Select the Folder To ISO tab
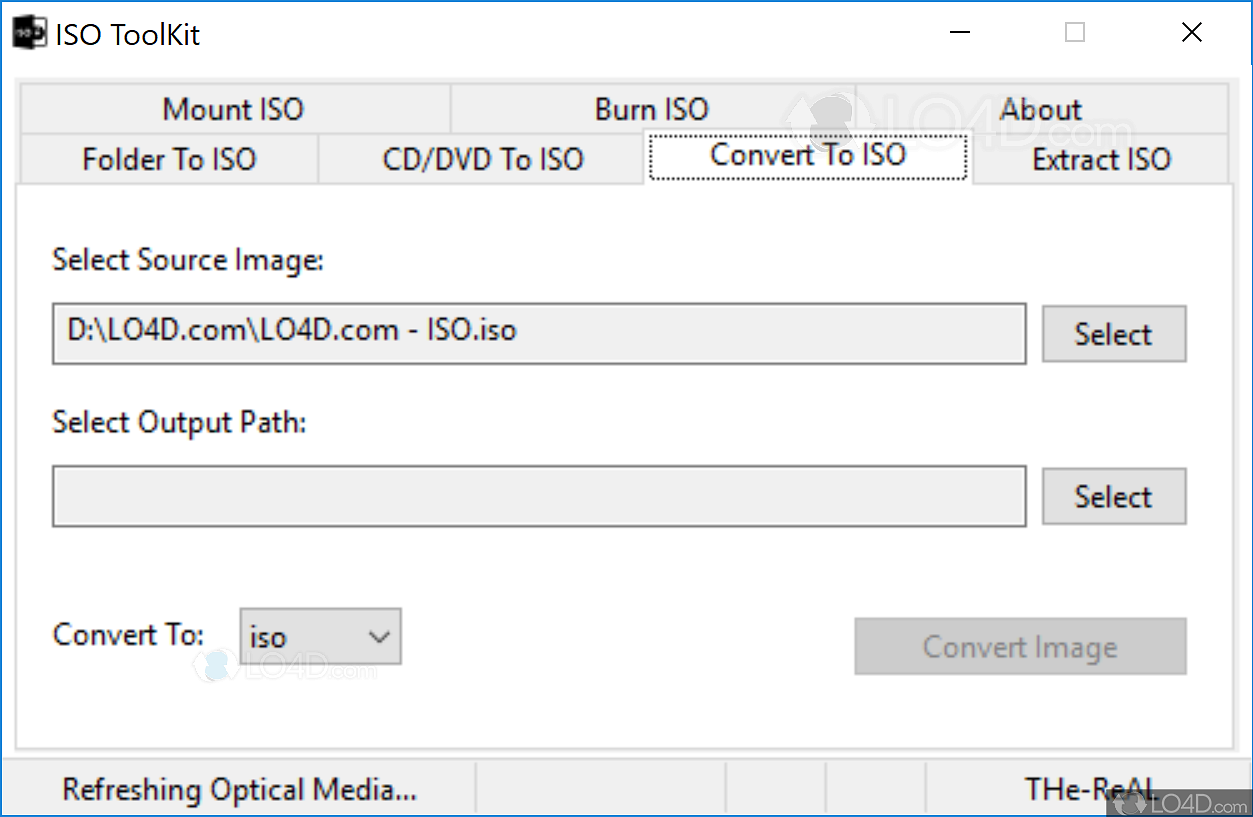 (169, 159)
